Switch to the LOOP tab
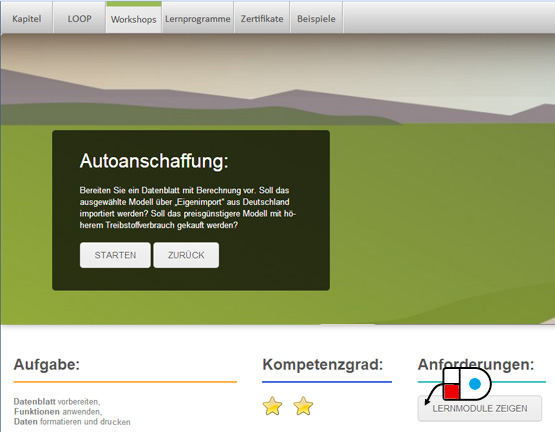555x432 pixels. pyautogui.click(x=79, y=18)
